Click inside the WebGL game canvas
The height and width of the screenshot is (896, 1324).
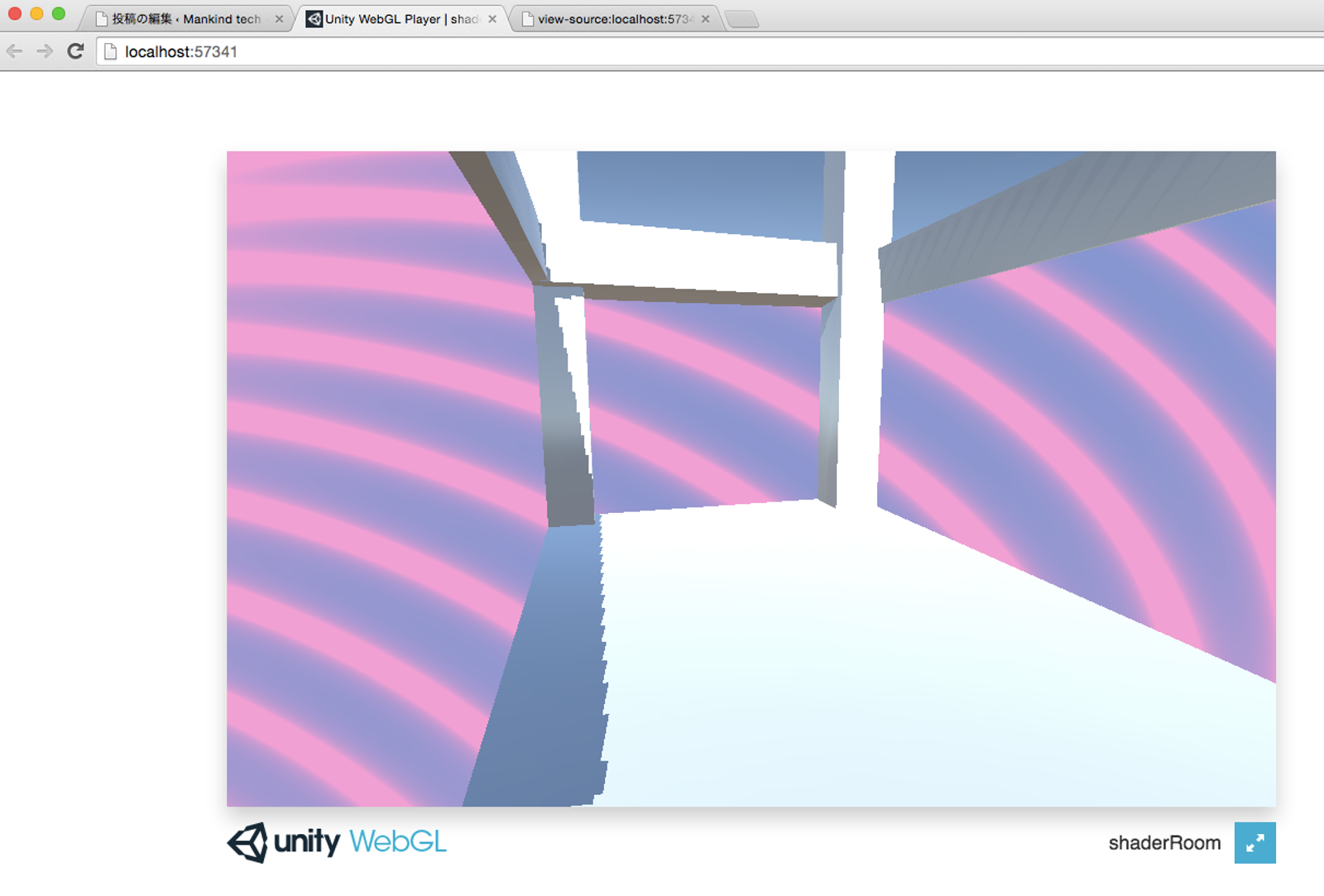[751, 478]
